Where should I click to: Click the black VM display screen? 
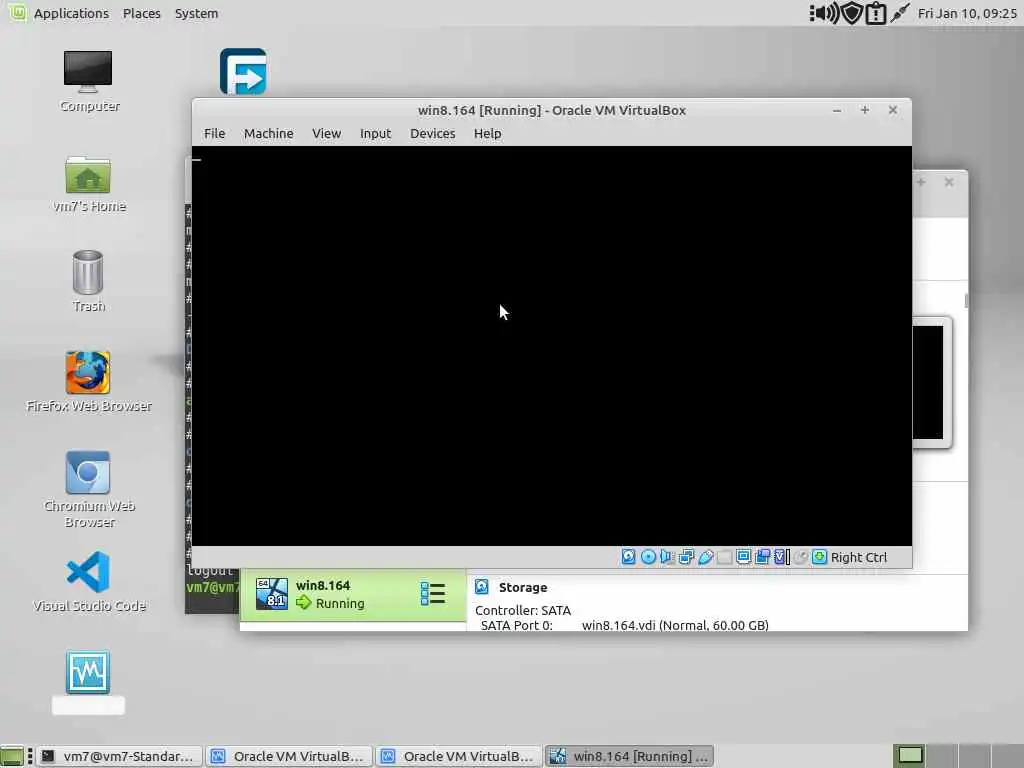pos(552,346)
